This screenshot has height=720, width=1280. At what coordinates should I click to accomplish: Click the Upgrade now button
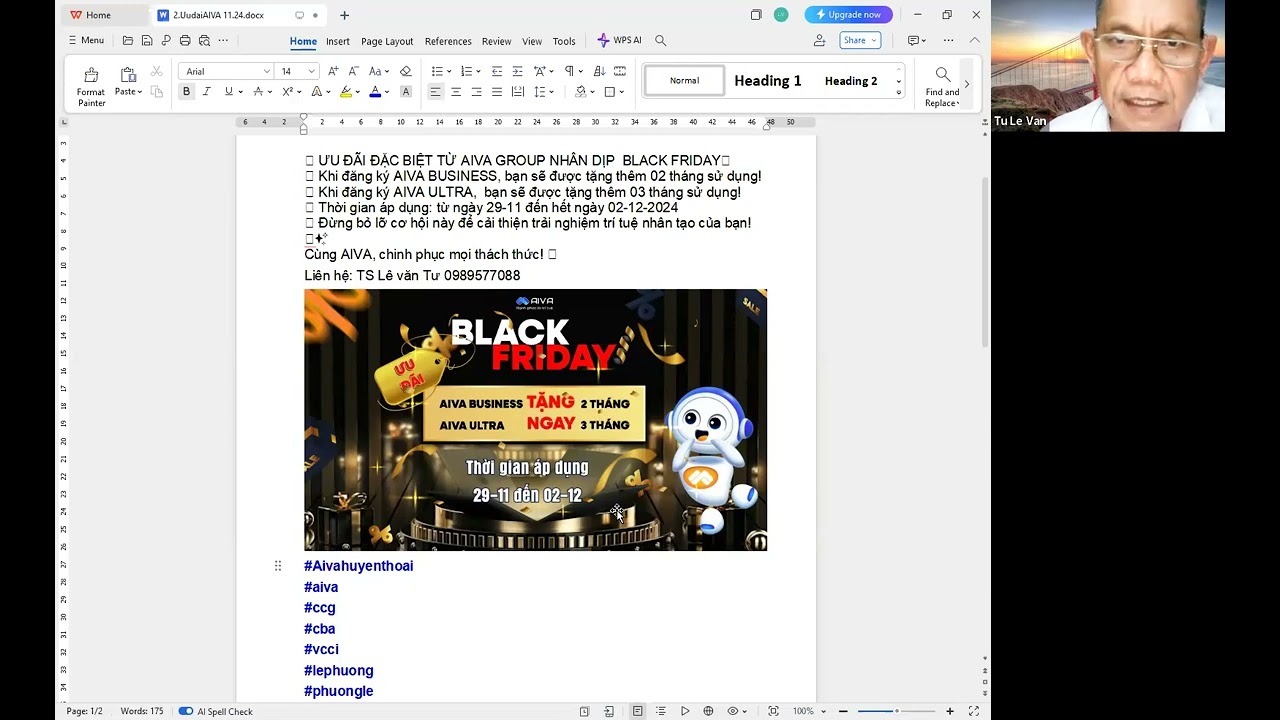click(849, 15)
